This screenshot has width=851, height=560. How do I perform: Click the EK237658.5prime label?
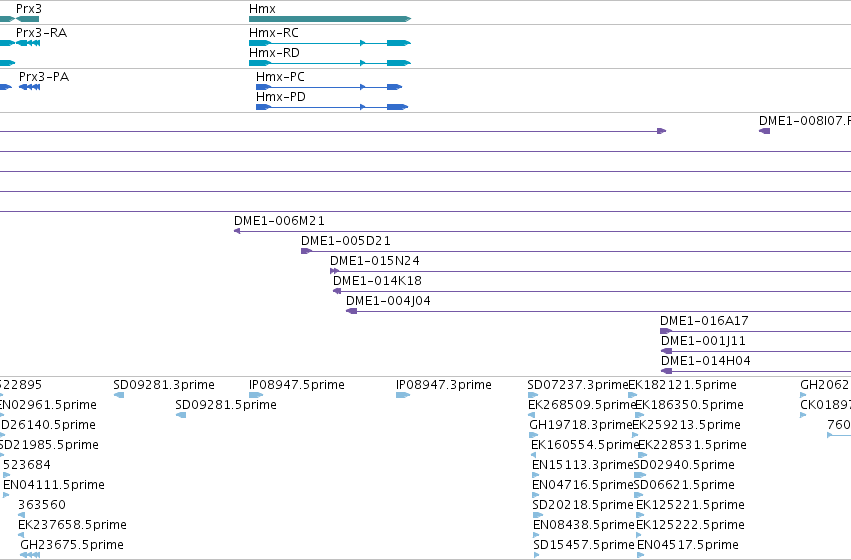tap(72, 526)
